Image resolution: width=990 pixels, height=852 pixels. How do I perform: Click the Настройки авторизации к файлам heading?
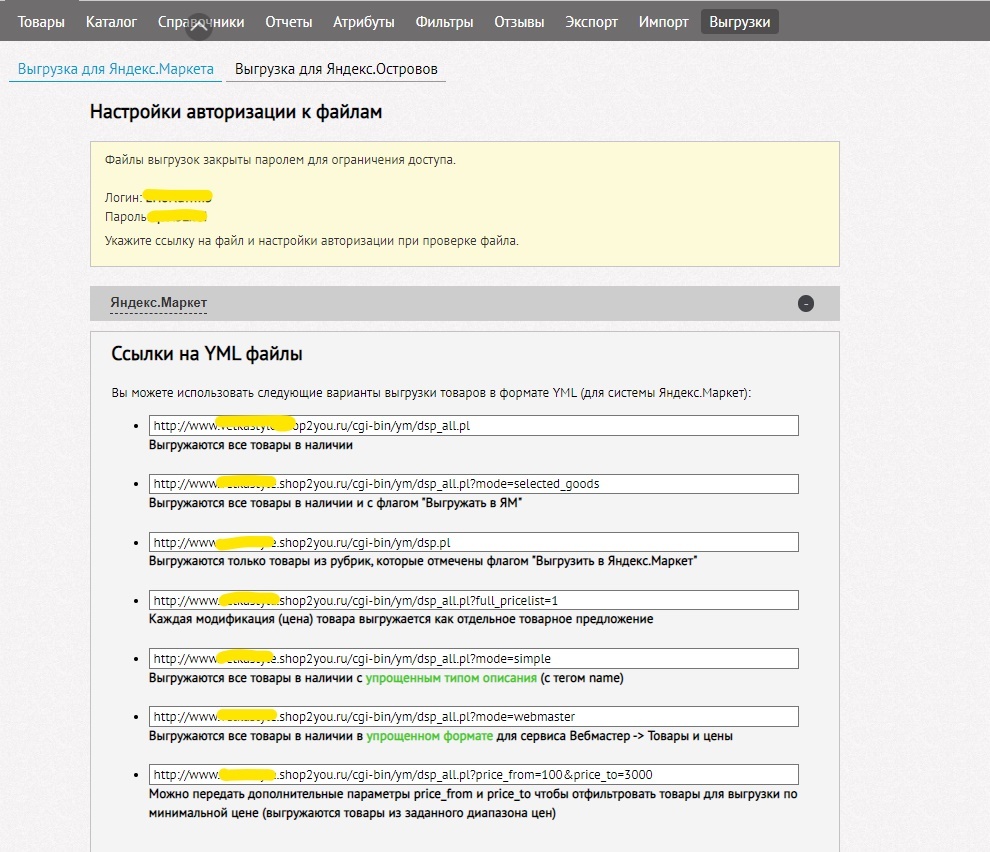click(236, 112)
